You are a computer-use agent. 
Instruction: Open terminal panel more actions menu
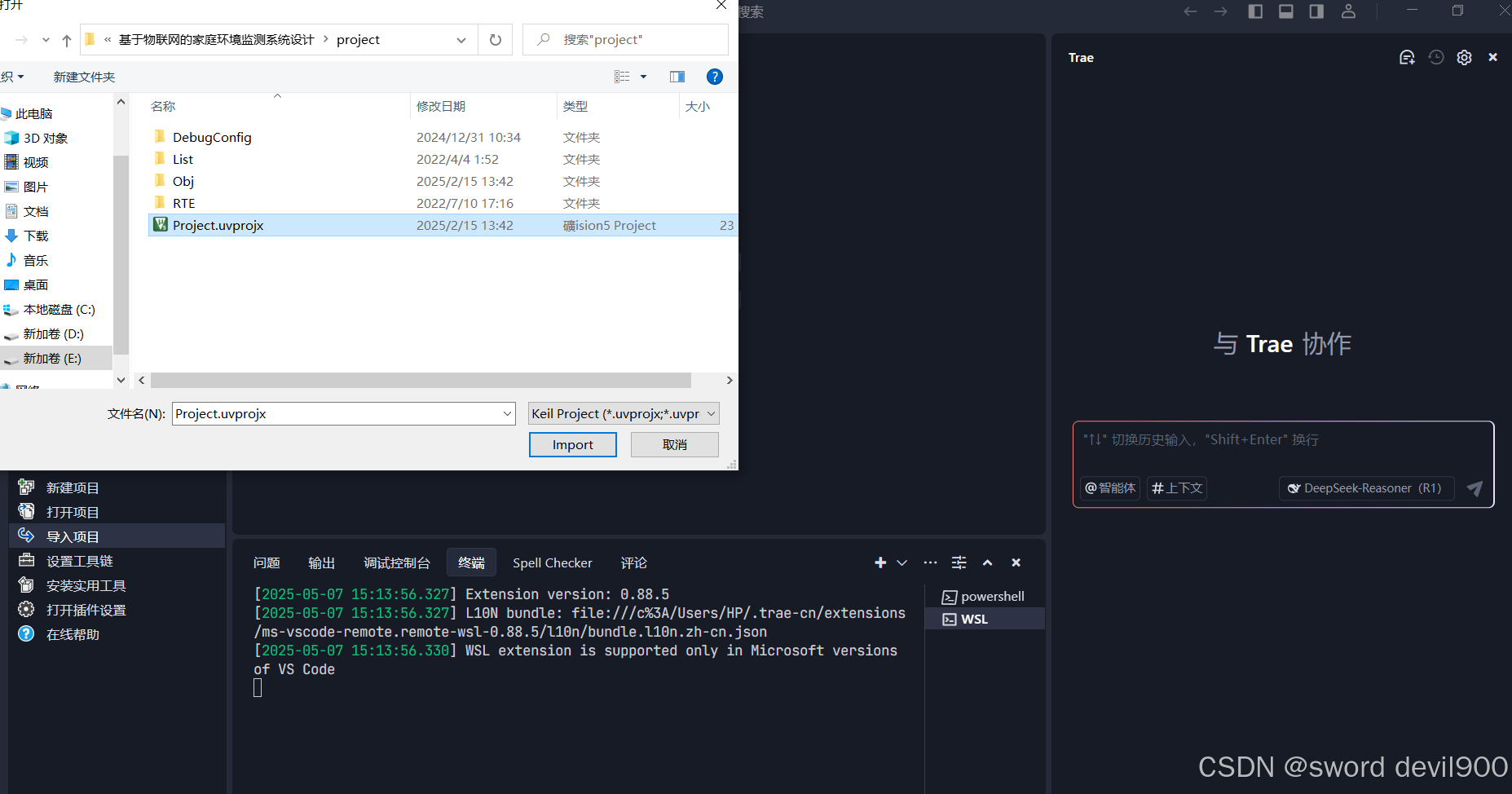pos(930,563)
